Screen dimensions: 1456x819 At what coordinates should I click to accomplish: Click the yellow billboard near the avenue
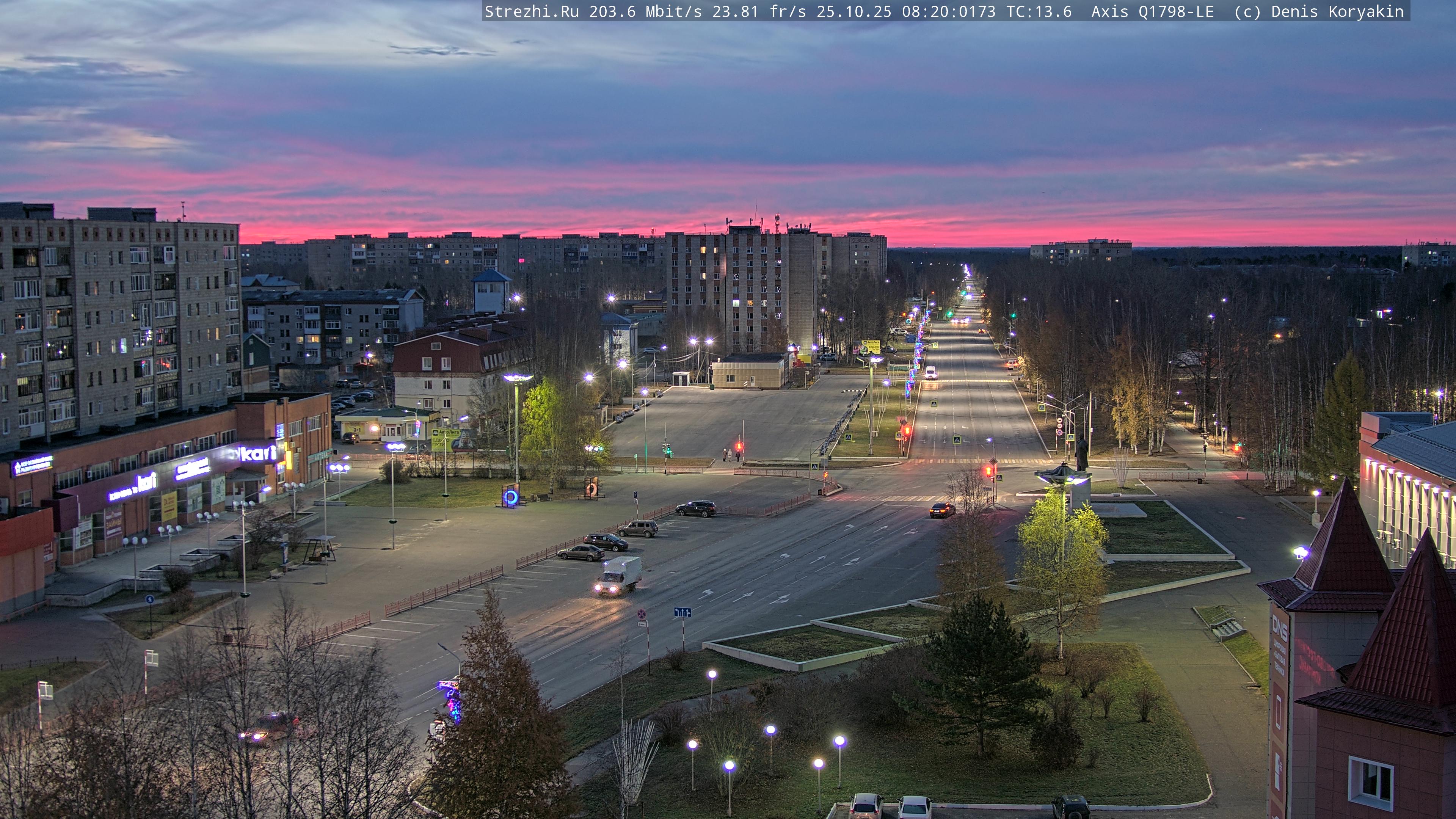tap(871, 347)
